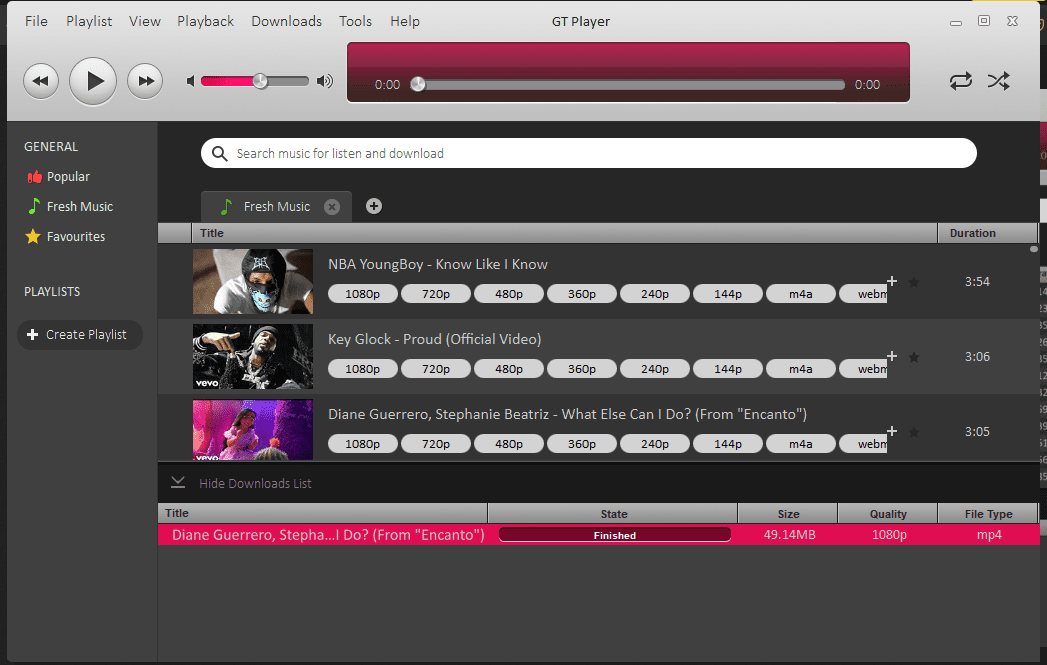Click the rewind previous track button

[x=41, y=81]
